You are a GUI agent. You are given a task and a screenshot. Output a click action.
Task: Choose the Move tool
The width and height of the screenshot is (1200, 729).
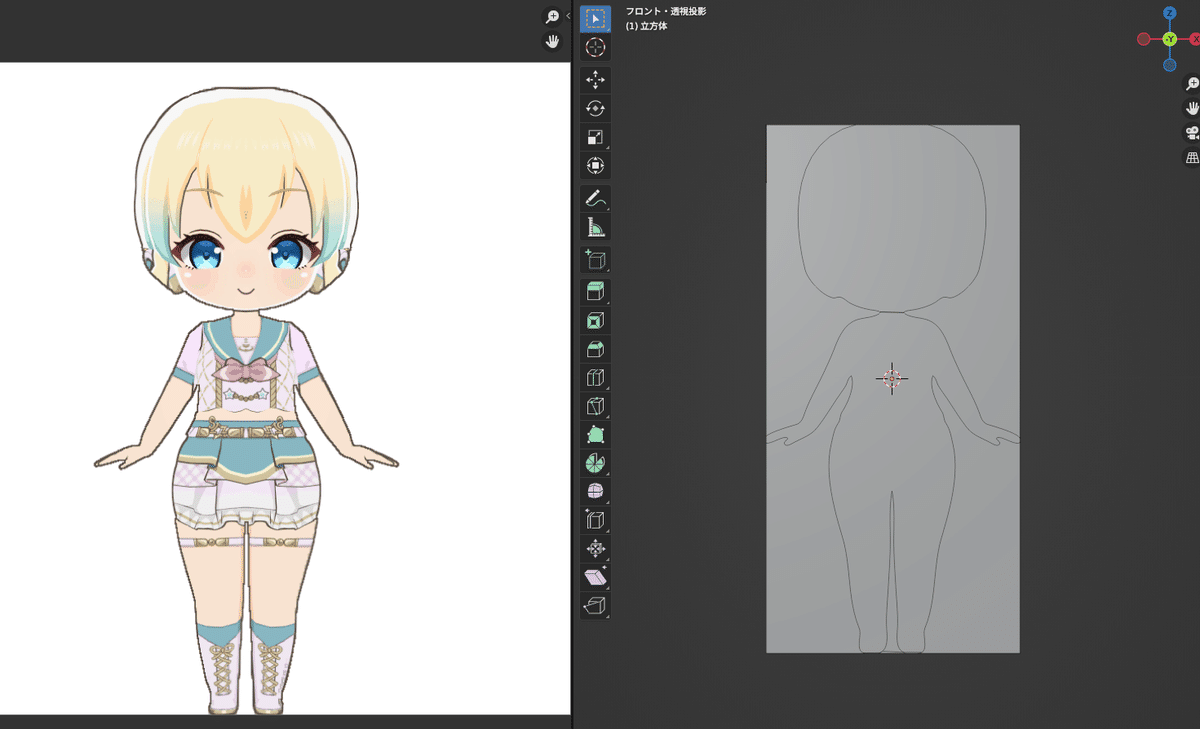[595, 80]
